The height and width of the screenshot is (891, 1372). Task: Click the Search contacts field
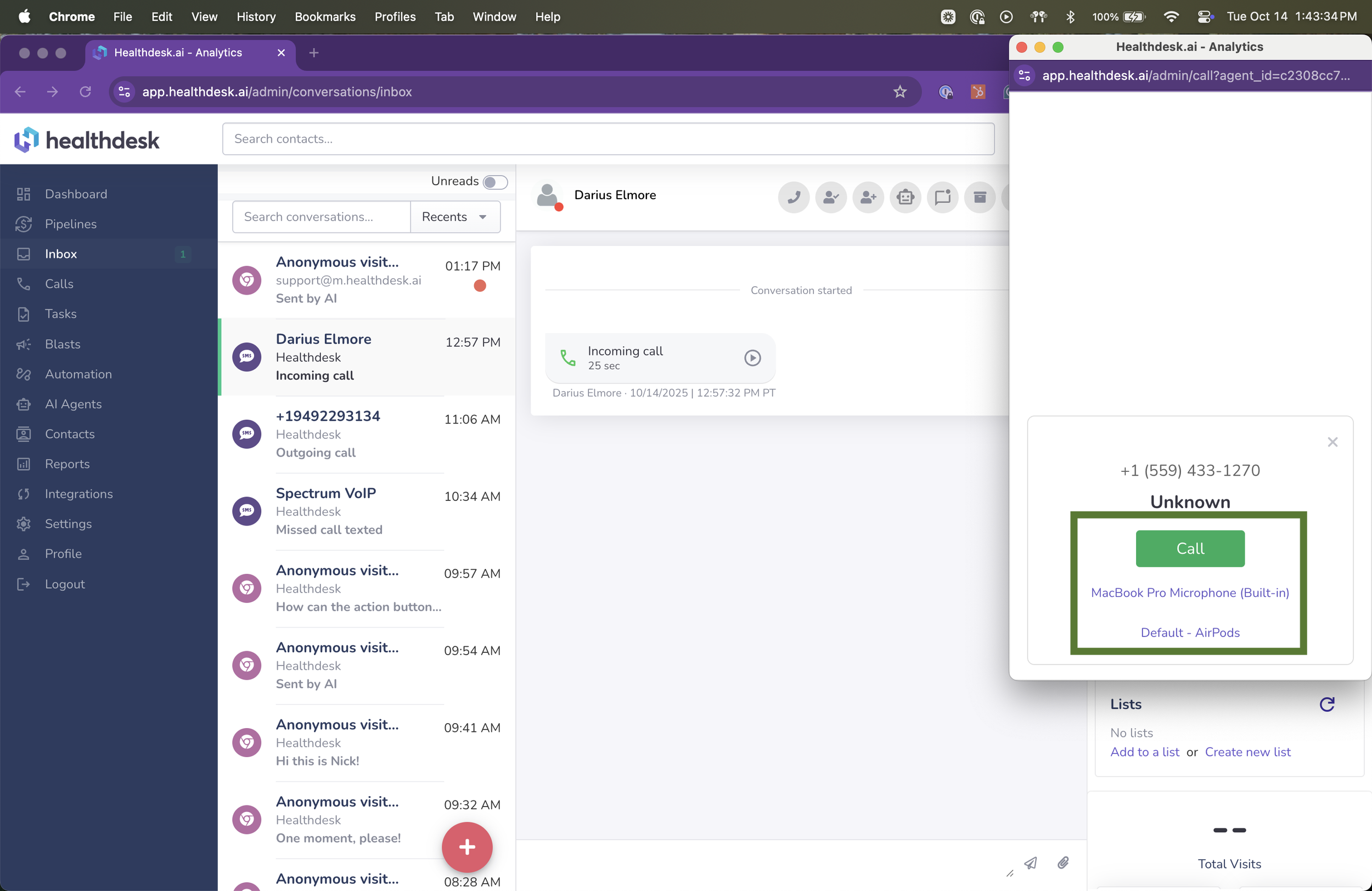pos(608,139)
